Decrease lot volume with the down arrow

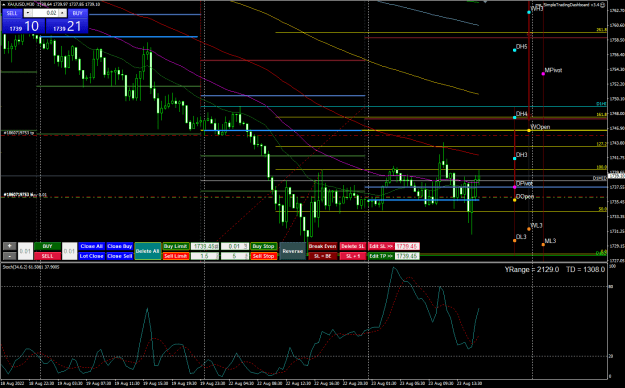28,13
